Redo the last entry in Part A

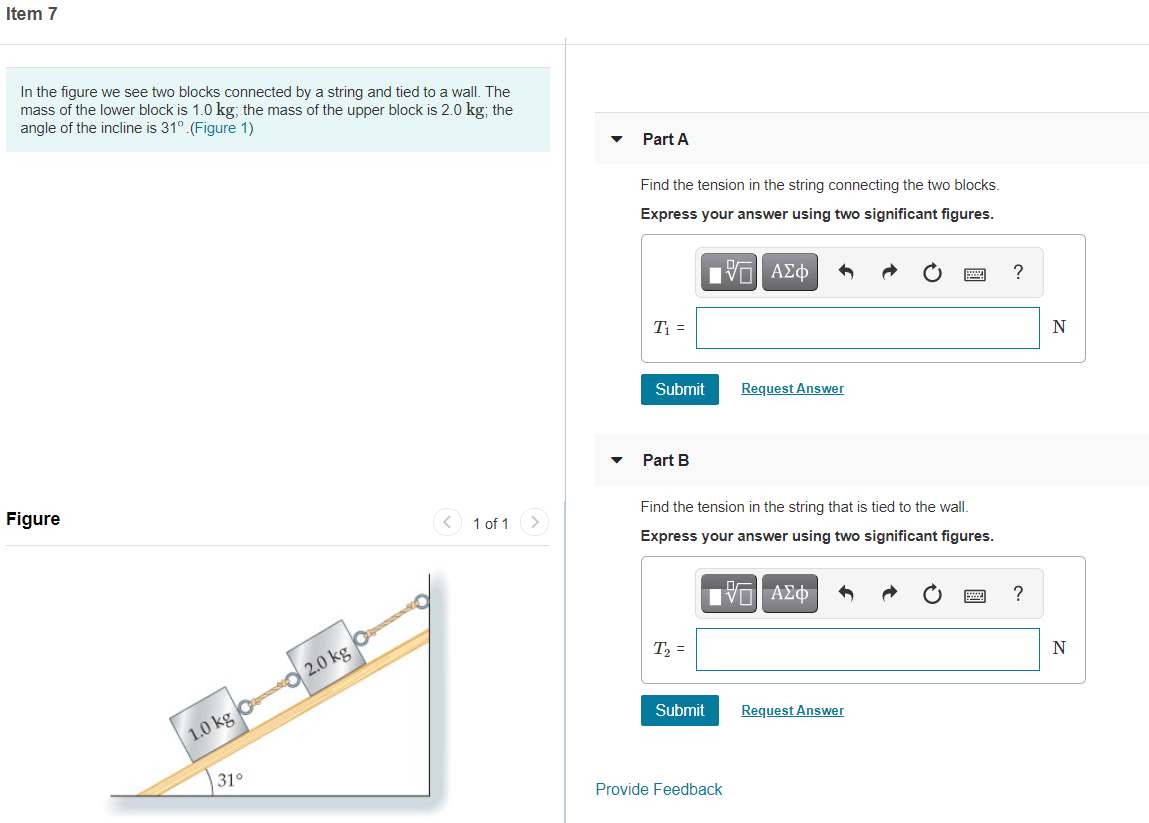889,271
